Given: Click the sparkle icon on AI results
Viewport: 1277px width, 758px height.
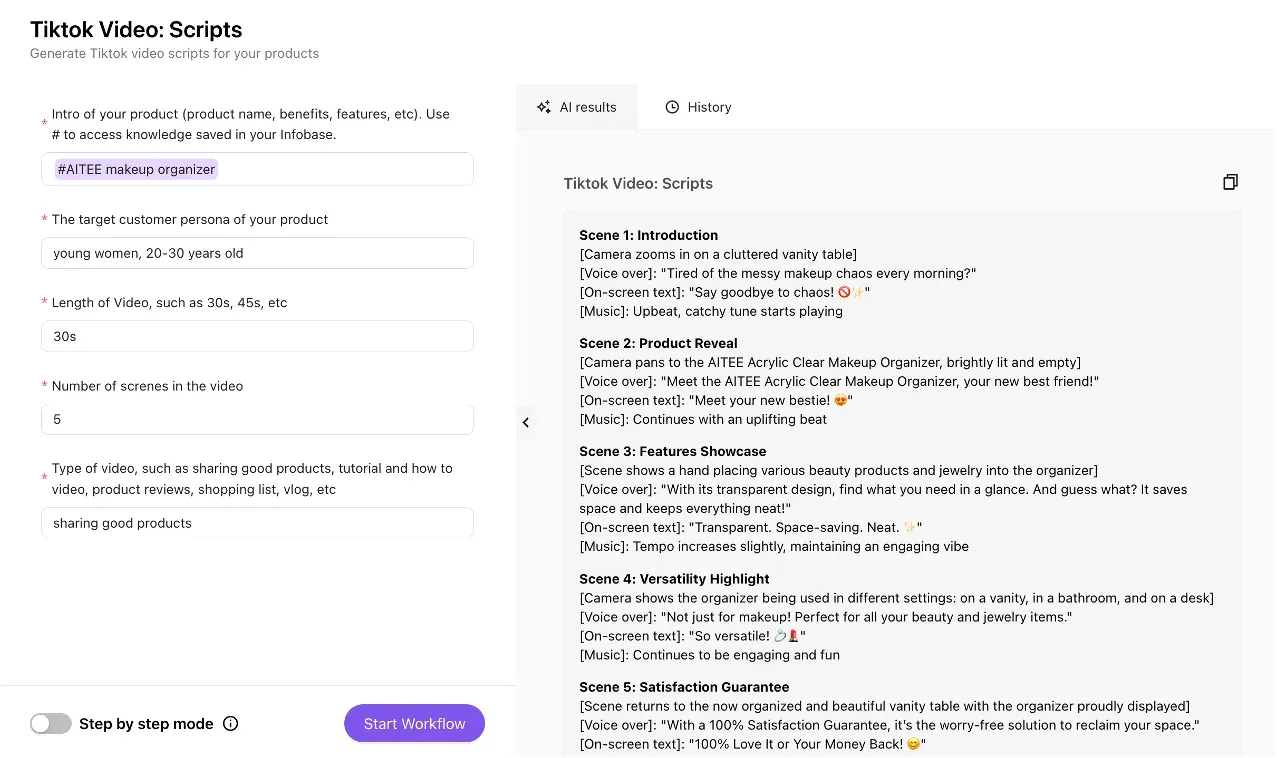Looking at the screenshot, I should (543, 107).
